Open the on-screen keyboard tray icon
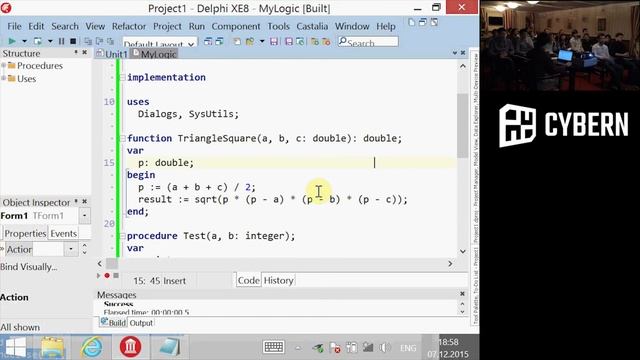 coord(273,347)
